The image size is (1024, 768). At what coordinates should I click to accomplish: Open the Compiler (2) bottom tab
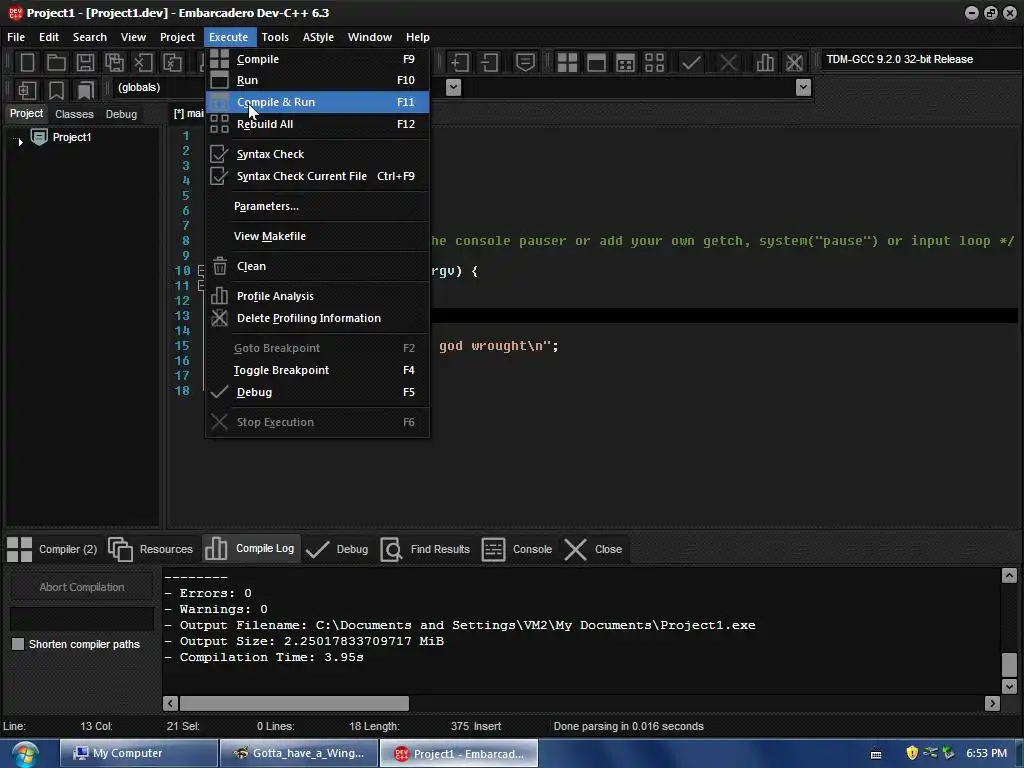[x=52, y=549]
